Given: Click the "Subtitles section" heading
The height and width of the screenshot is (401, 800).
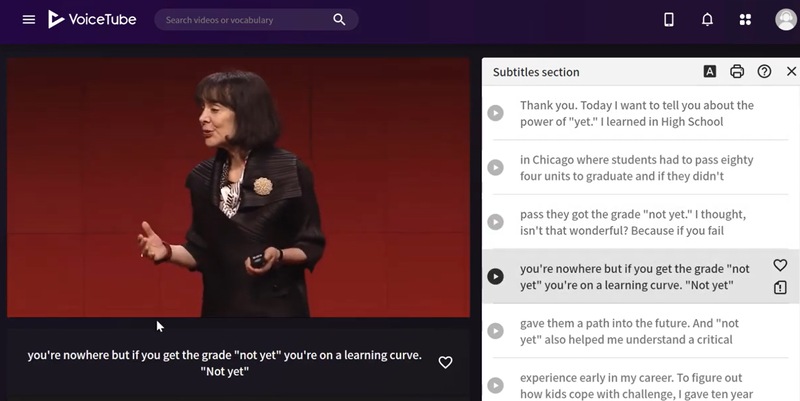Looking at the screenshot, I should [536, 72].
